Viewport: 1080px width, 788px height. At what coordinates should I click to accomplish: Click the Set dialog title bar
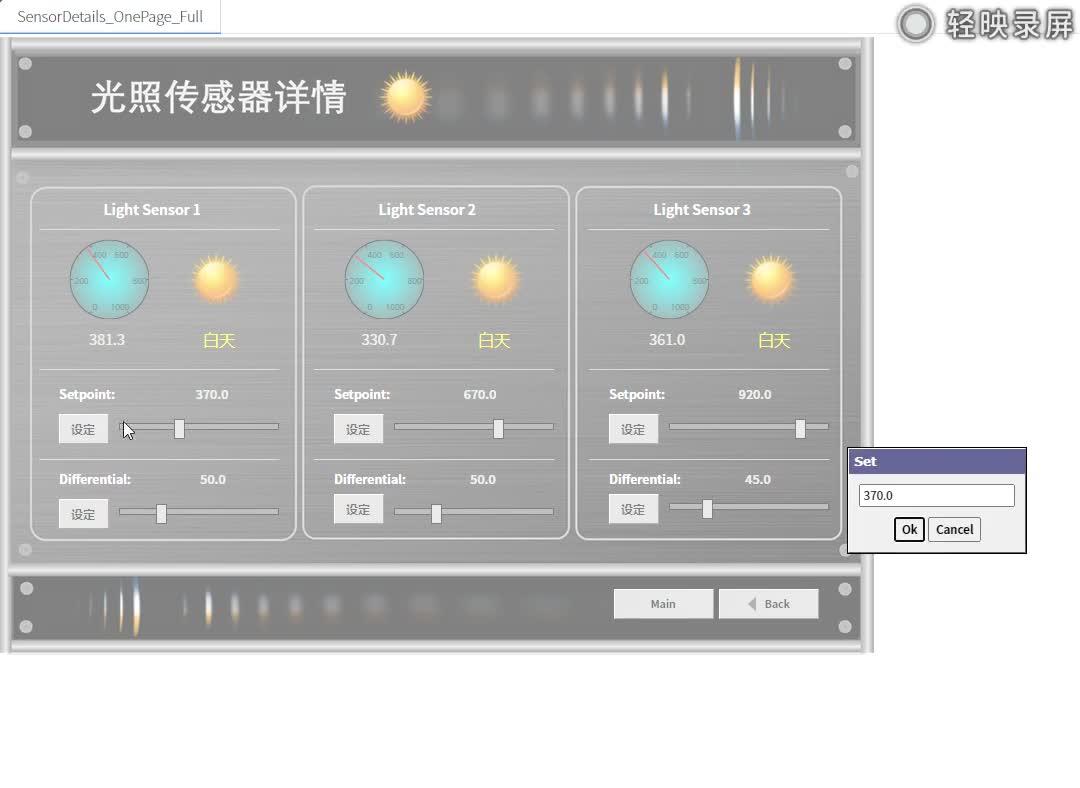pyautogui.click(x=936, y=461)
